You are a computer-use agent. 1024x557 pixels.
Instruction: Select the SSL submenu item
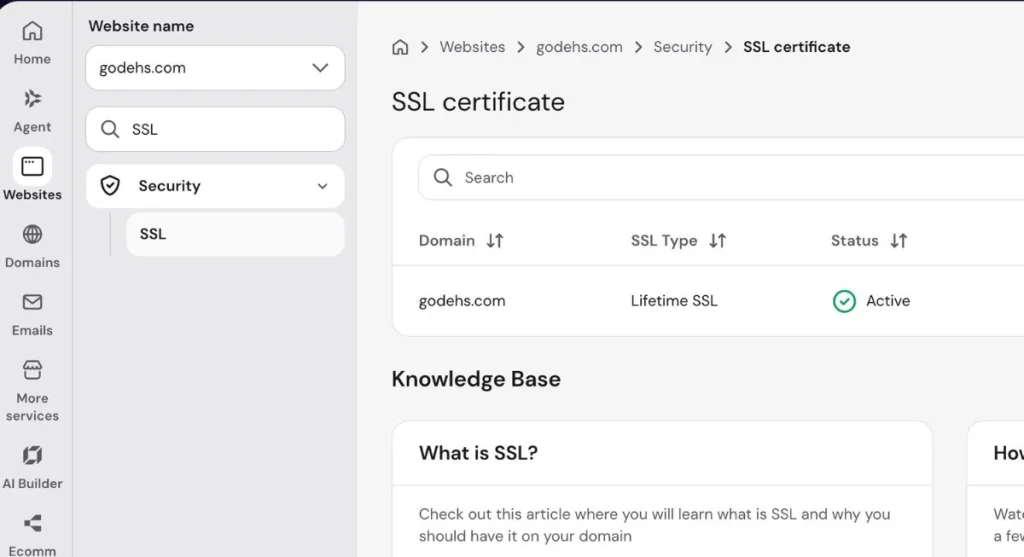[x=235, y=234]
